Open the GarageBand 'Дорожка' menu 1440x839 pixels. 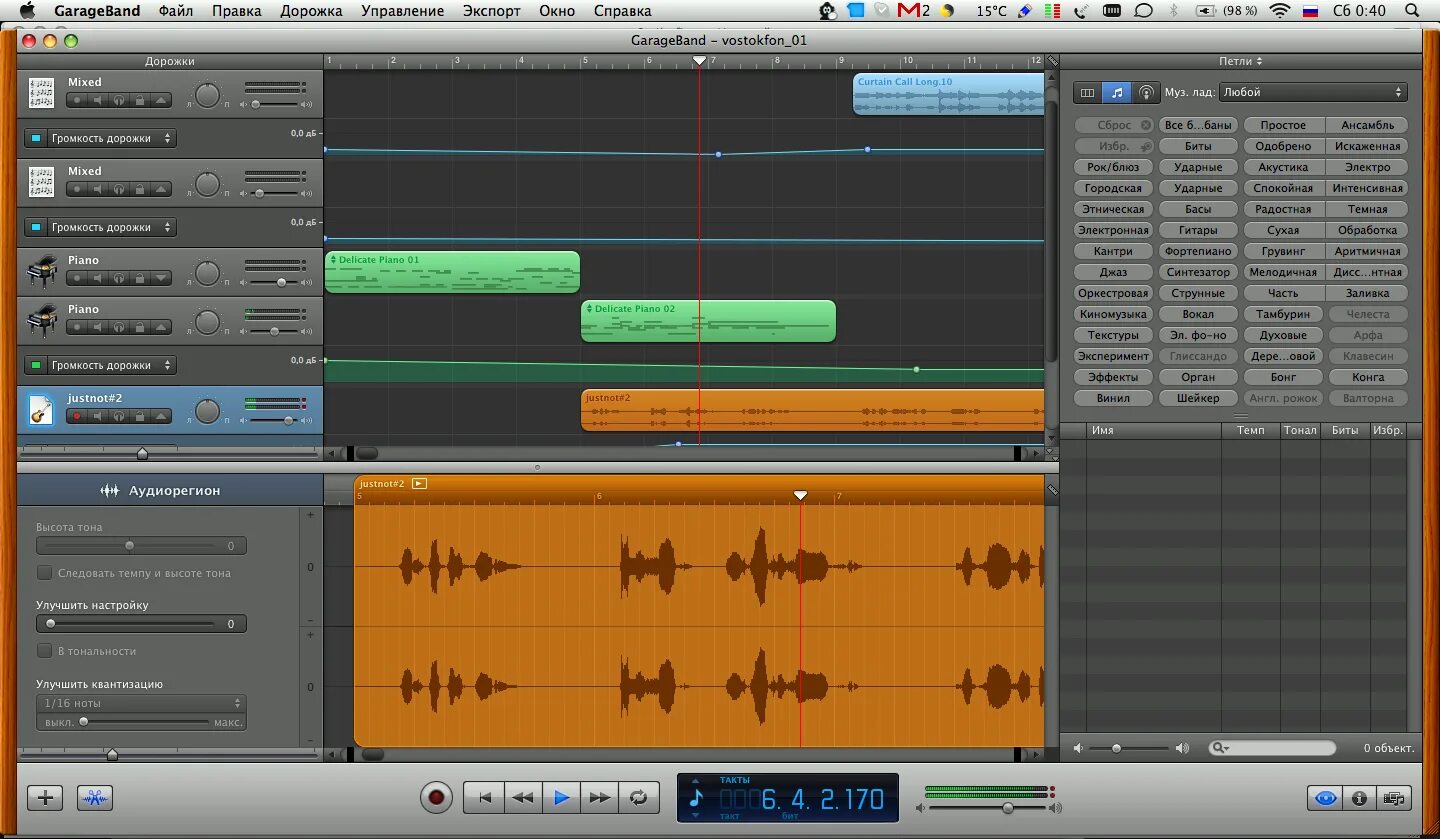point(313,11)
